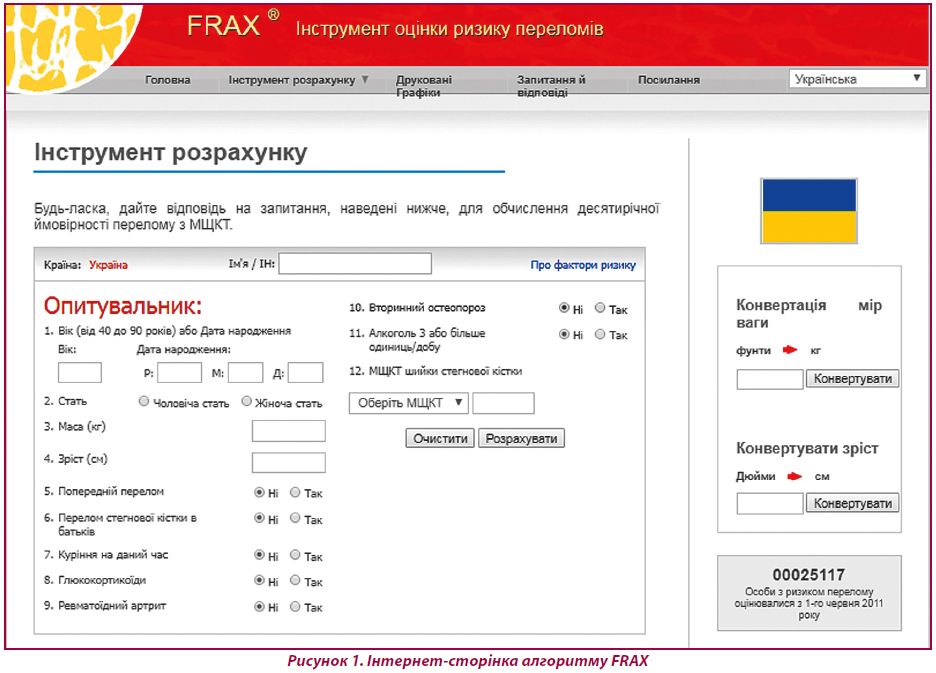This screenshot has height=673, width=936.
Task: Click the Опитувальник heading
Action: [123, 306]
